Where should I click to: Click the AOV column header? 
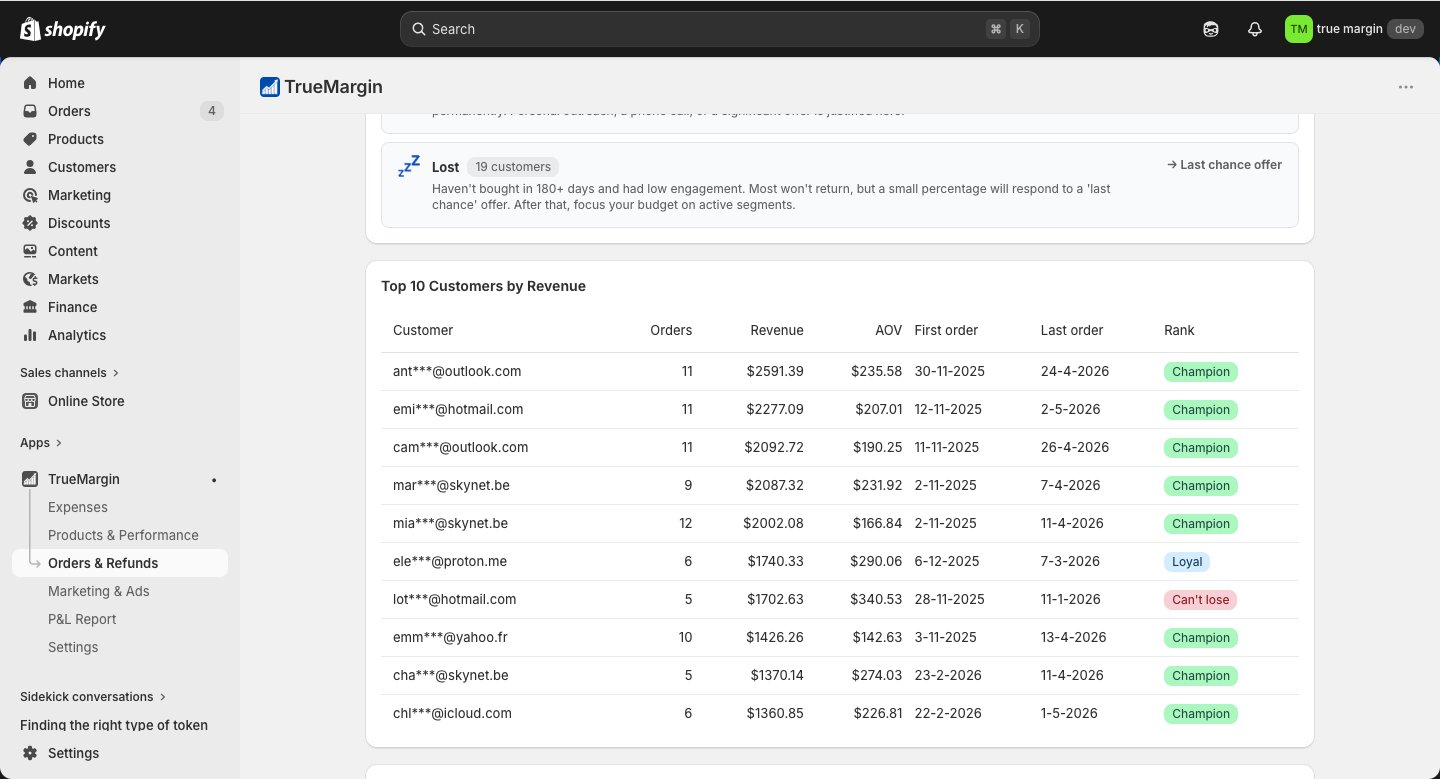coord(888,330)
